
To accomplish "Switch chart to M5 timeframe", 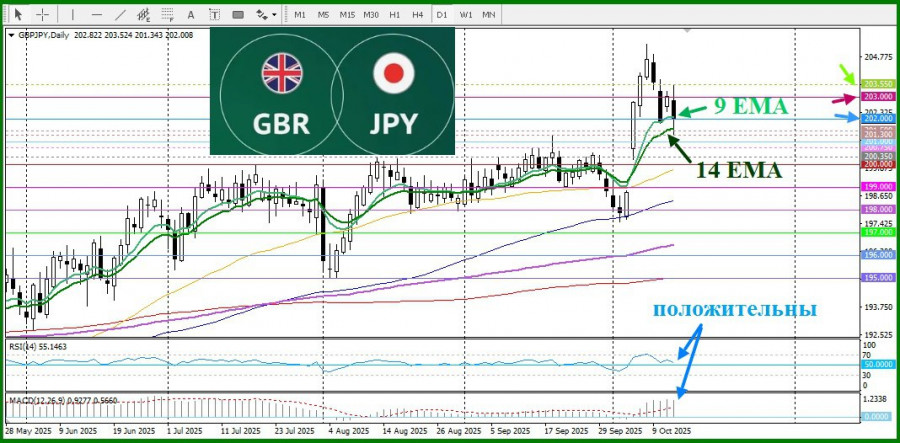I will [324, 15].
